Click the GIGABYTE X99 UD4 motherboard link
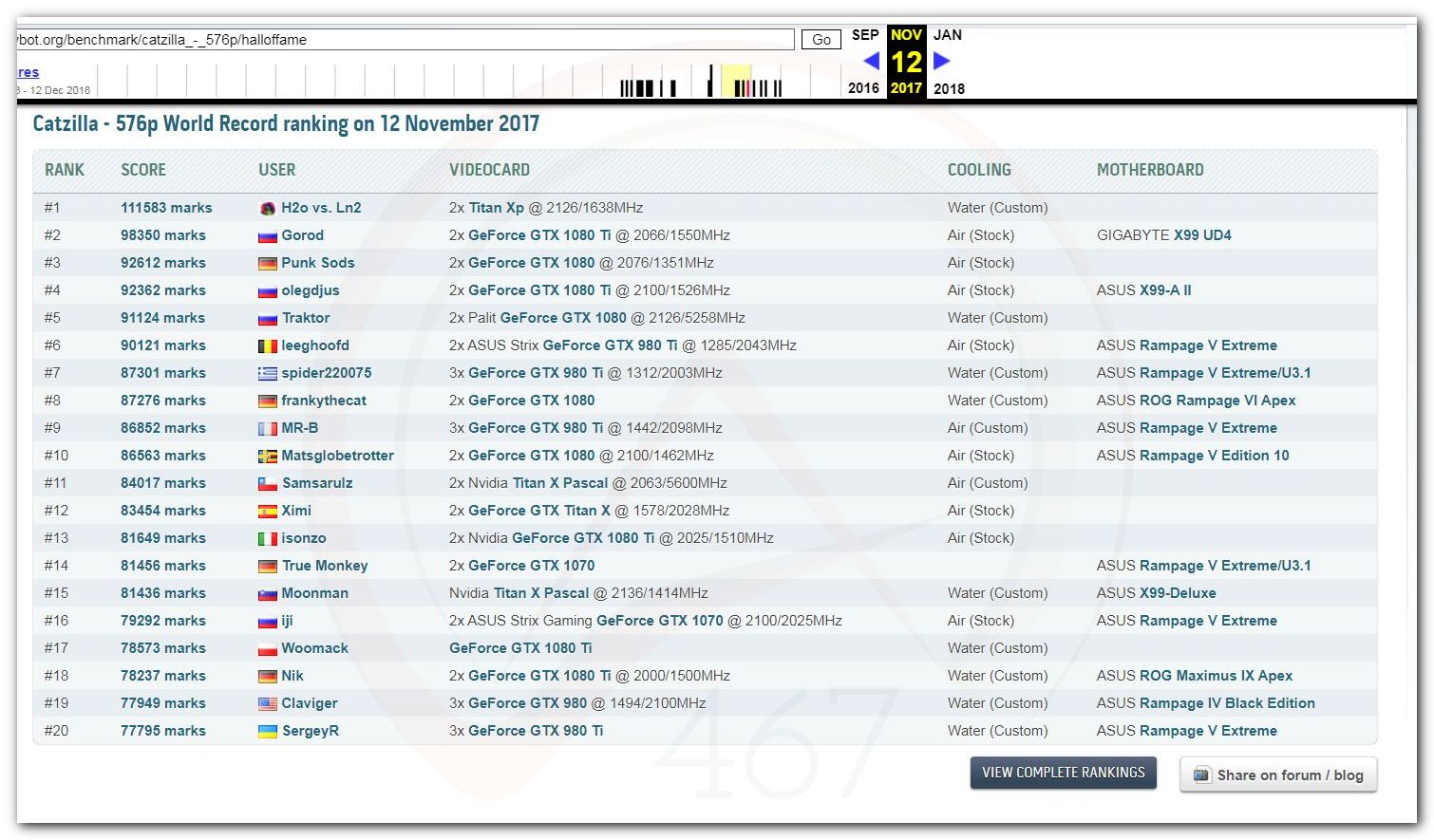 (1164, 235)
